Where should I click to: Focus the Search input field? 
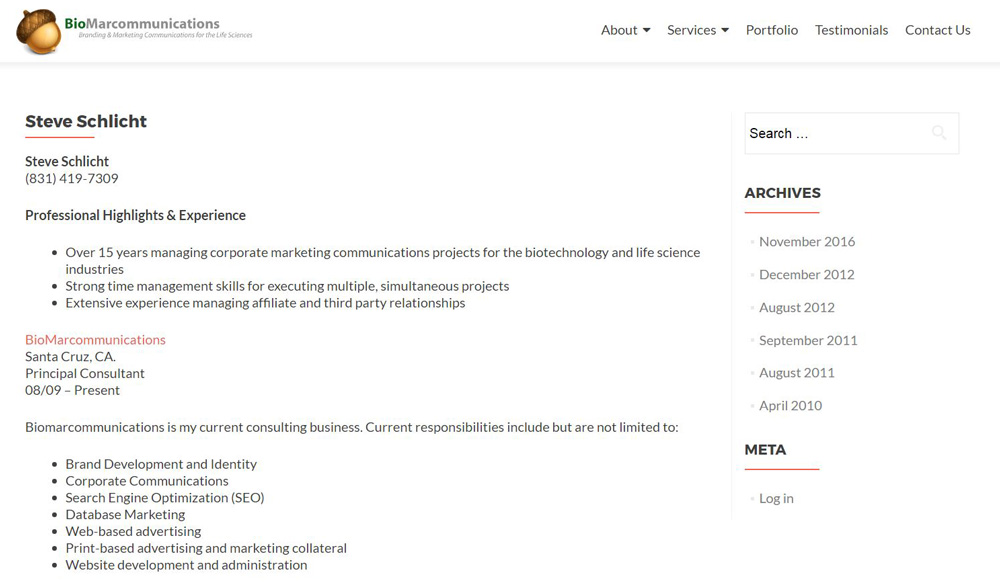(x=835, y=133)
